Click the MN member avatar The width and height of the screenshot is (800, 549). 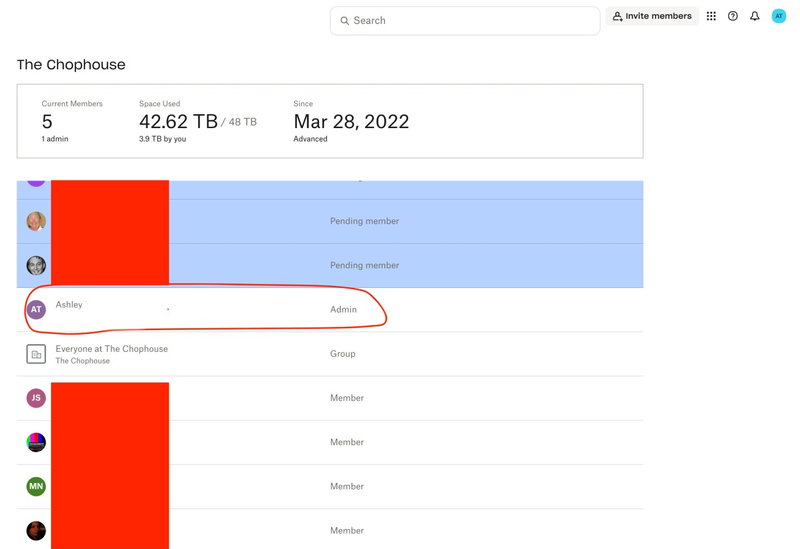36,486
